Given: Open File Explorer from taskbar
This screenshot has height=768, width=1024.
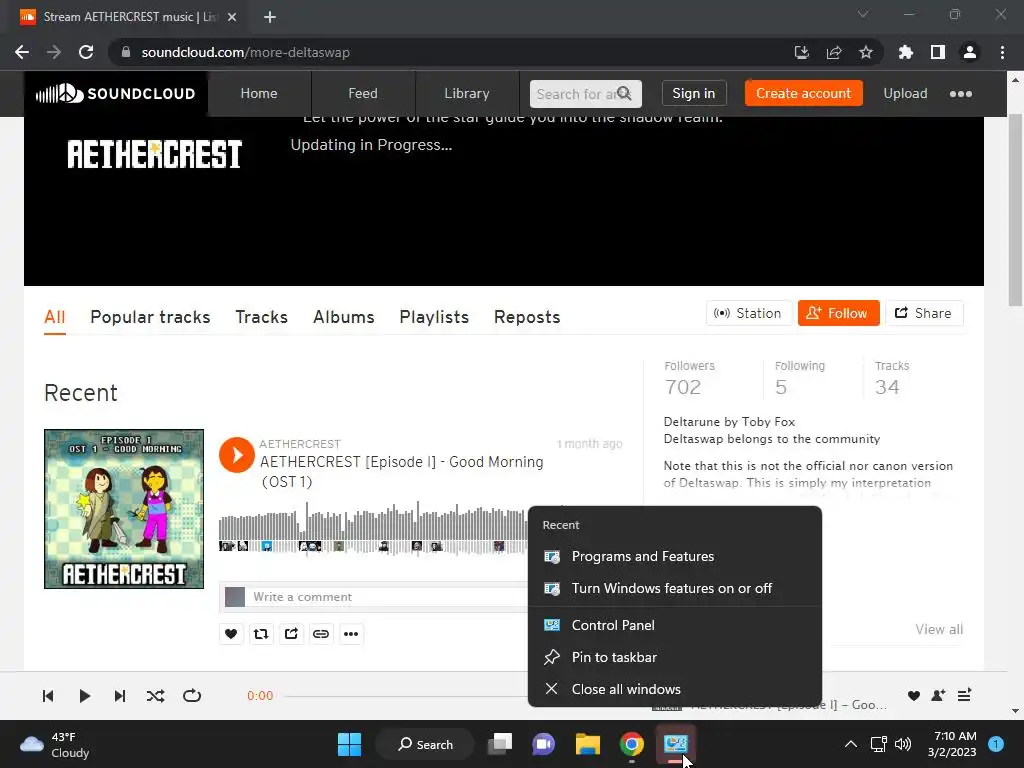Looking at the screenshot, I should [x=588, y=744].
